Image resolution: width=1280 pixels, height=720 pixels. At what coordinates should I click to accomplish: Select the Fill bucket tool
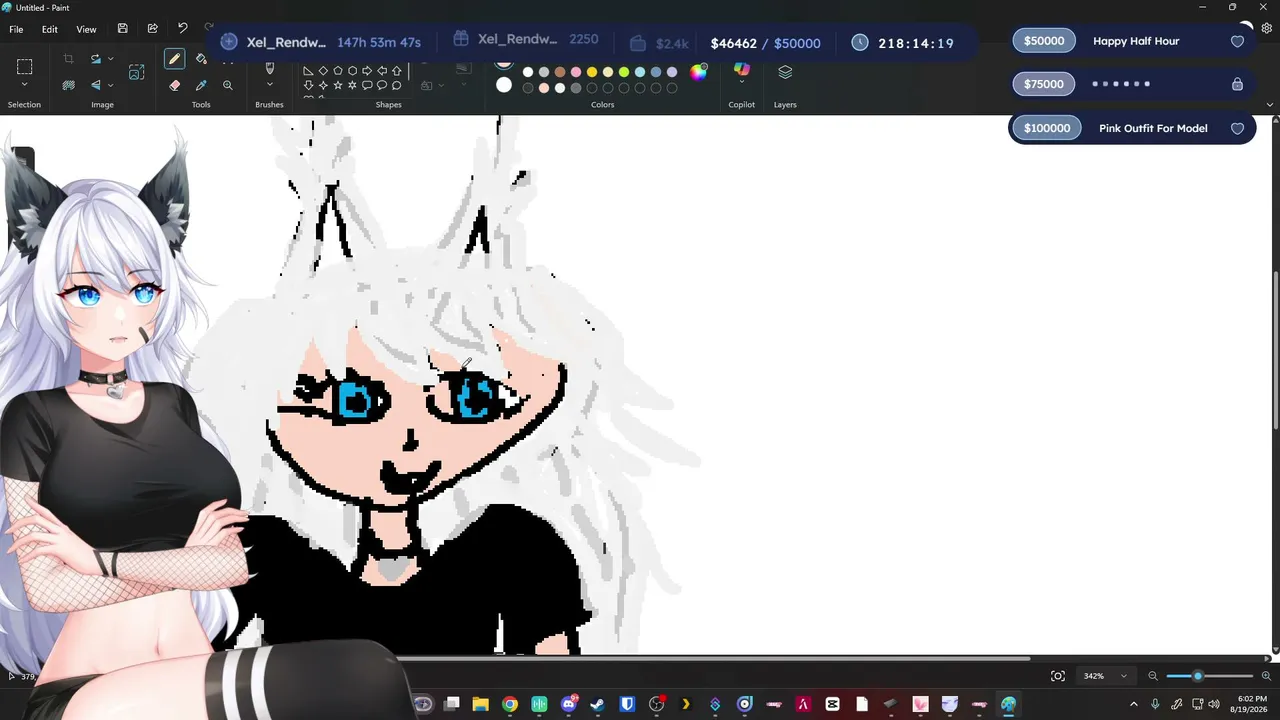click(x=201, y=59)
